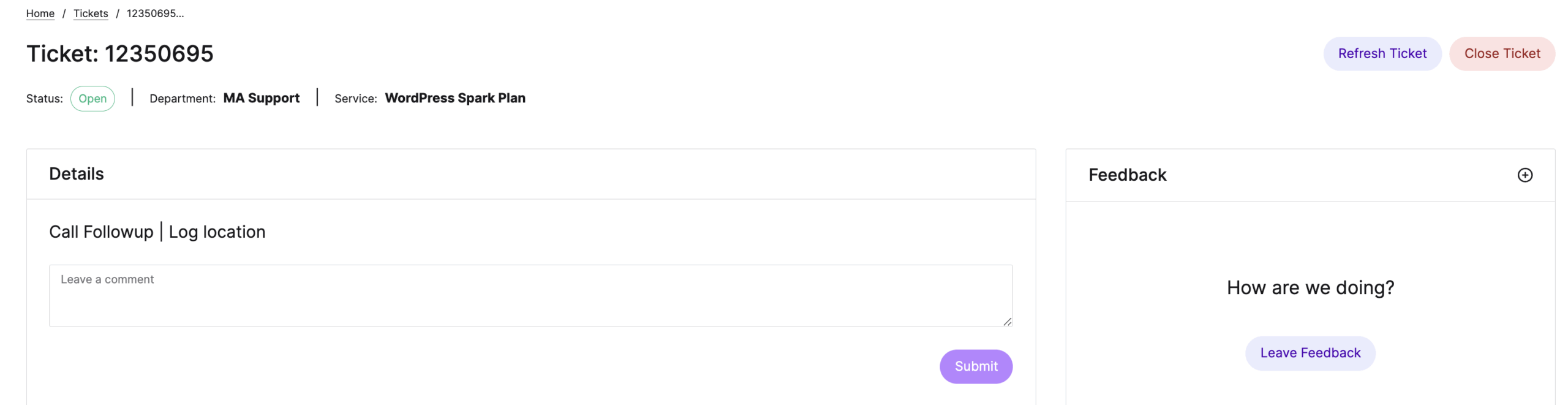
Task: Click the MA Support department label
Action: [x=261, y=97]
